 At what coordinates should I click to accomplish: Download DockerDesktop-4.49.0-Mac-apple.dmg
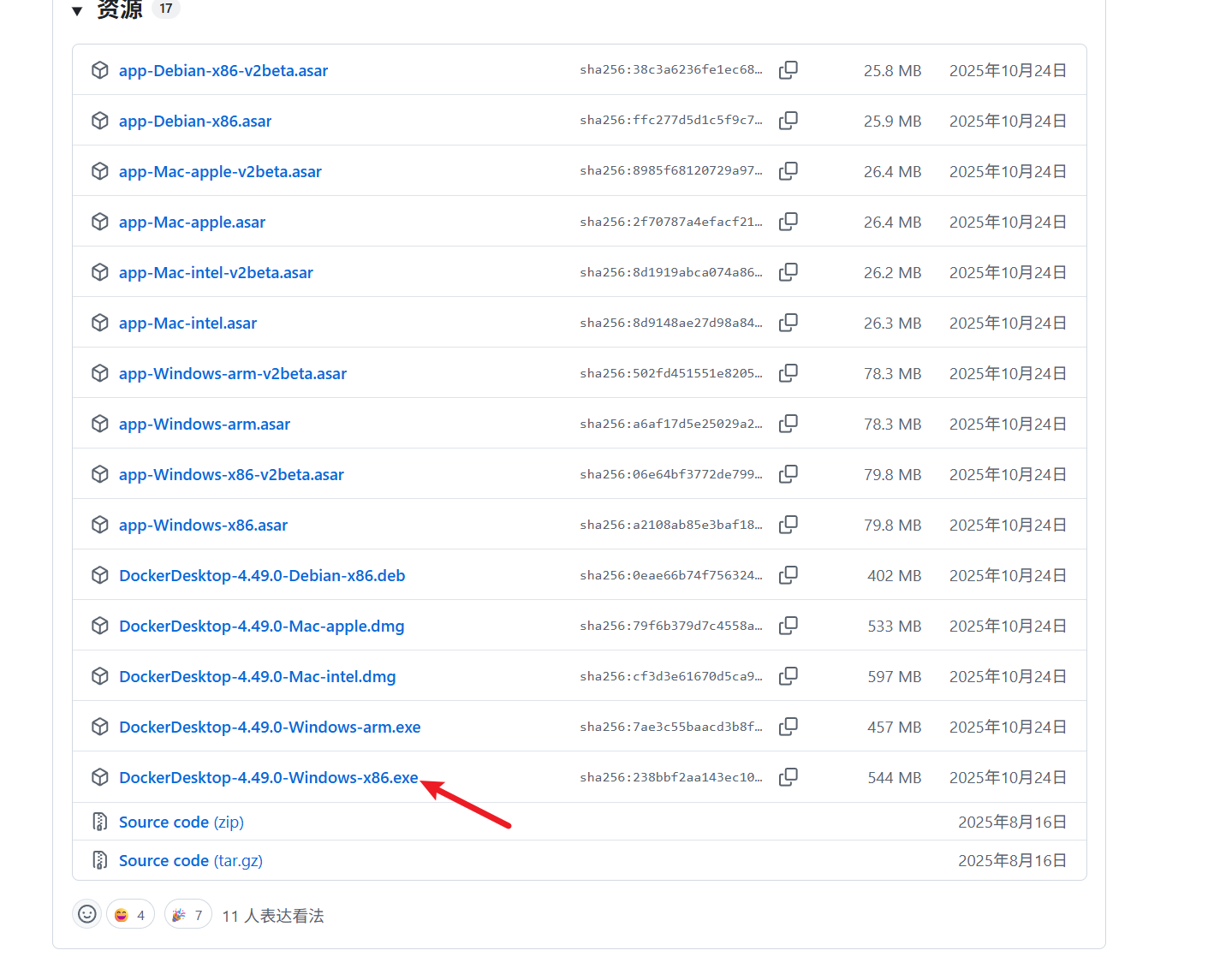pyautogui.click(x=261, y=627)
